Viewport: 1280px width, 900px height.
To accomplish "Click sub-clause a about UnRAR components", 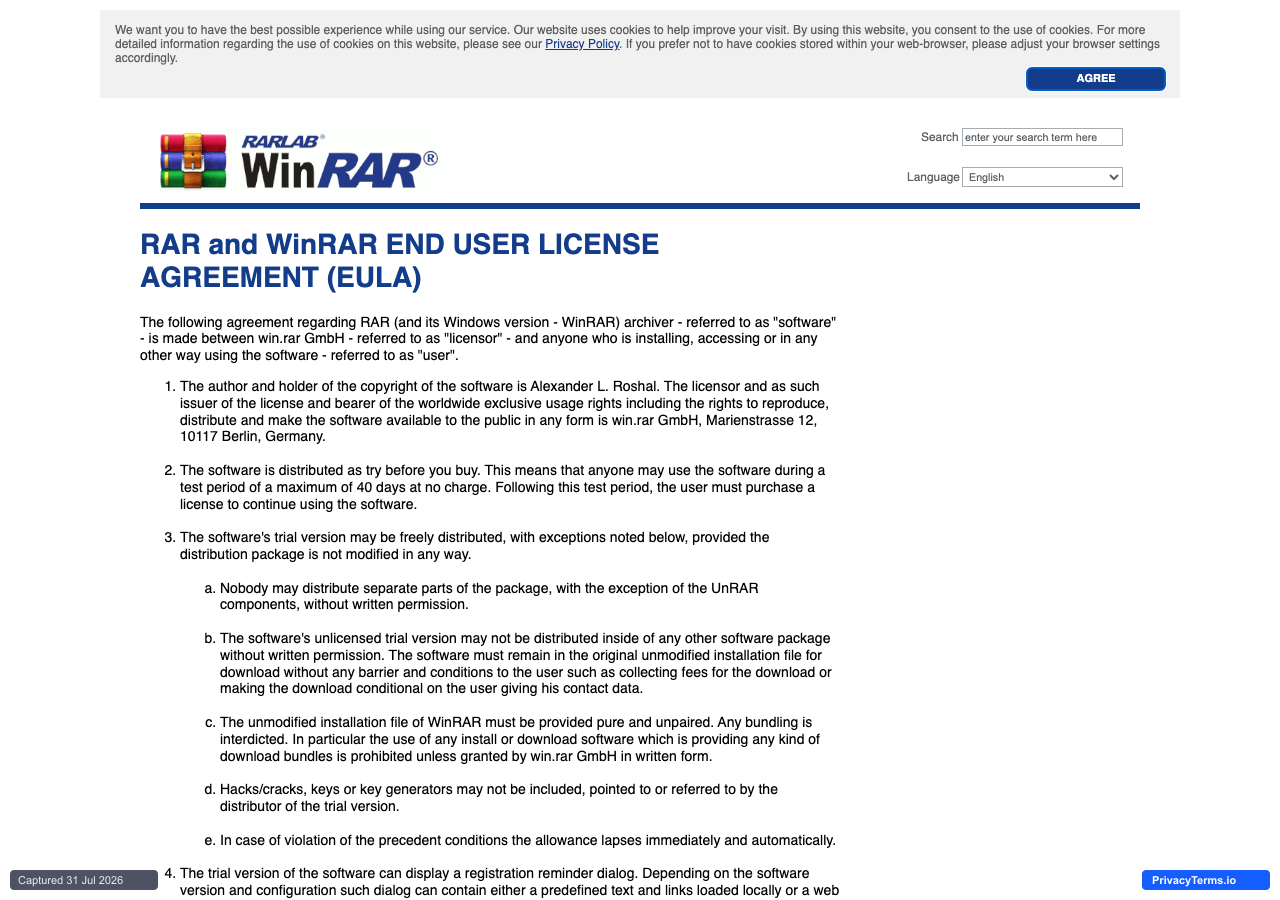I will click(x=489, y=596).
